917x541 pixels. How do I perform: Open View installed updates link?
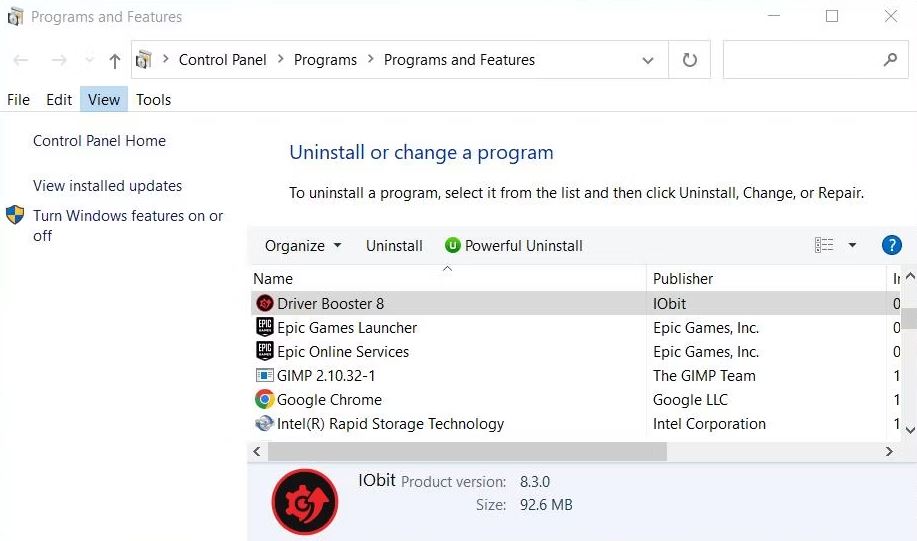tap(107, 185)
